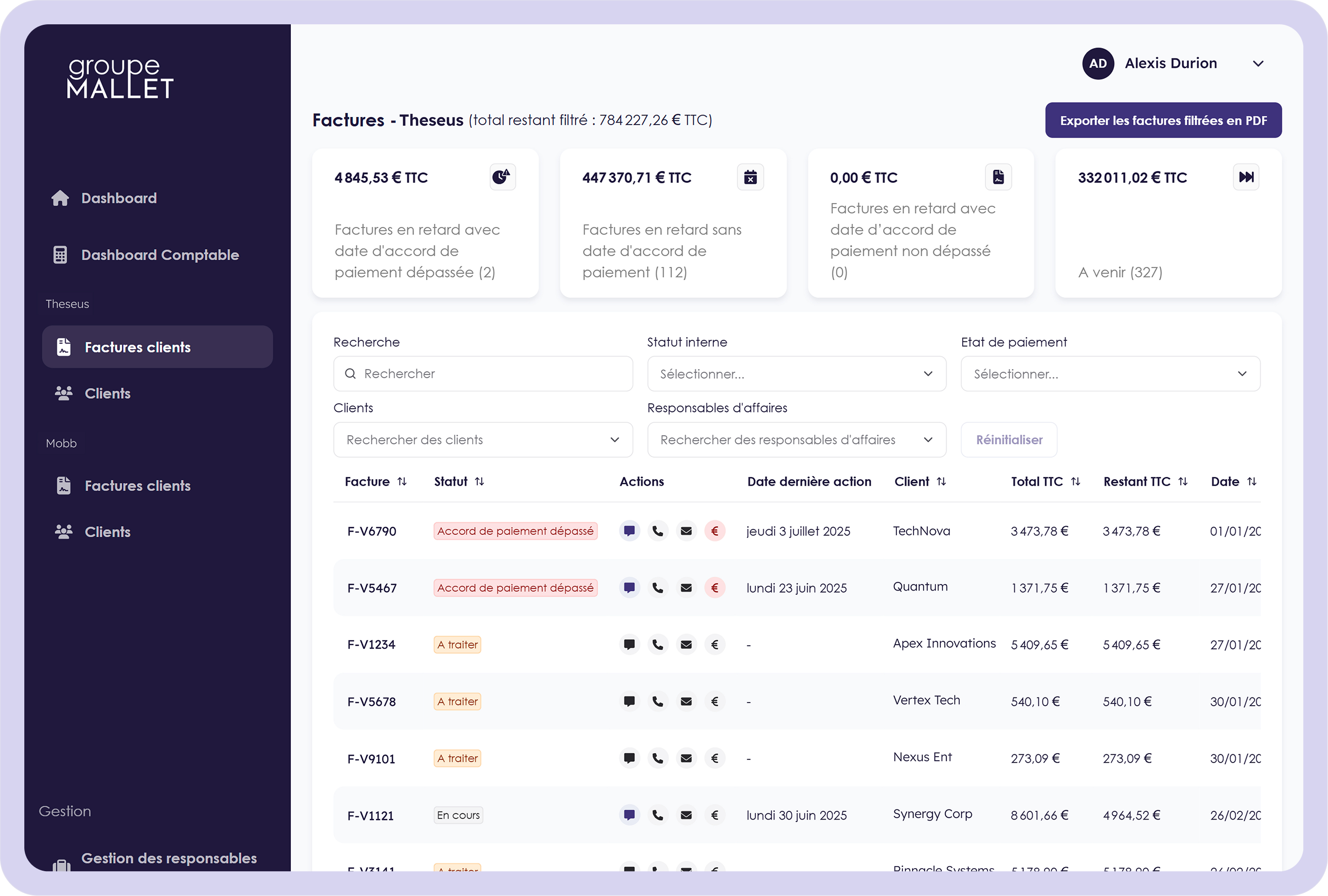Click the fast-forward icon on A venir card
Viewport: 1328px width, 896px height.
tap(1246, 177)
